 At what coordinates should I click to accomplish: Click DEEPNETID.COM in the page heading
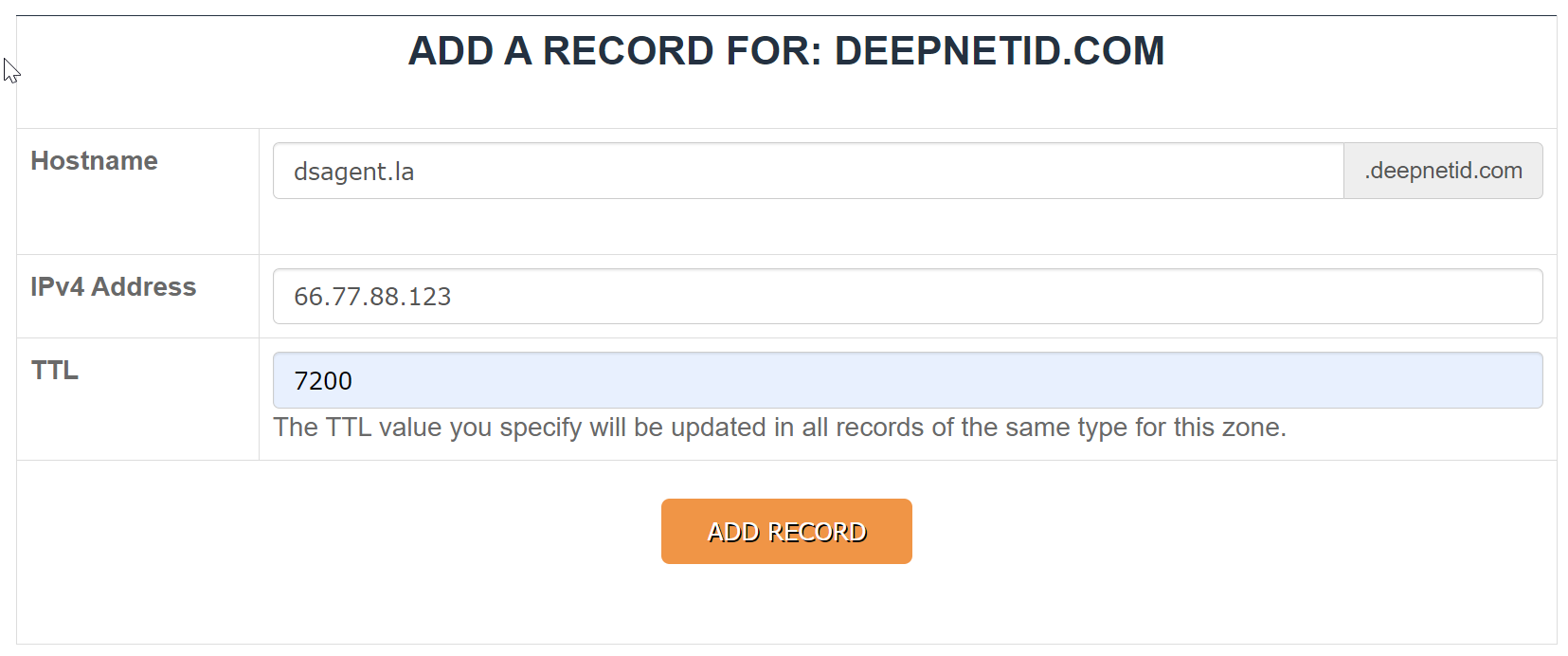pos(999,51)
